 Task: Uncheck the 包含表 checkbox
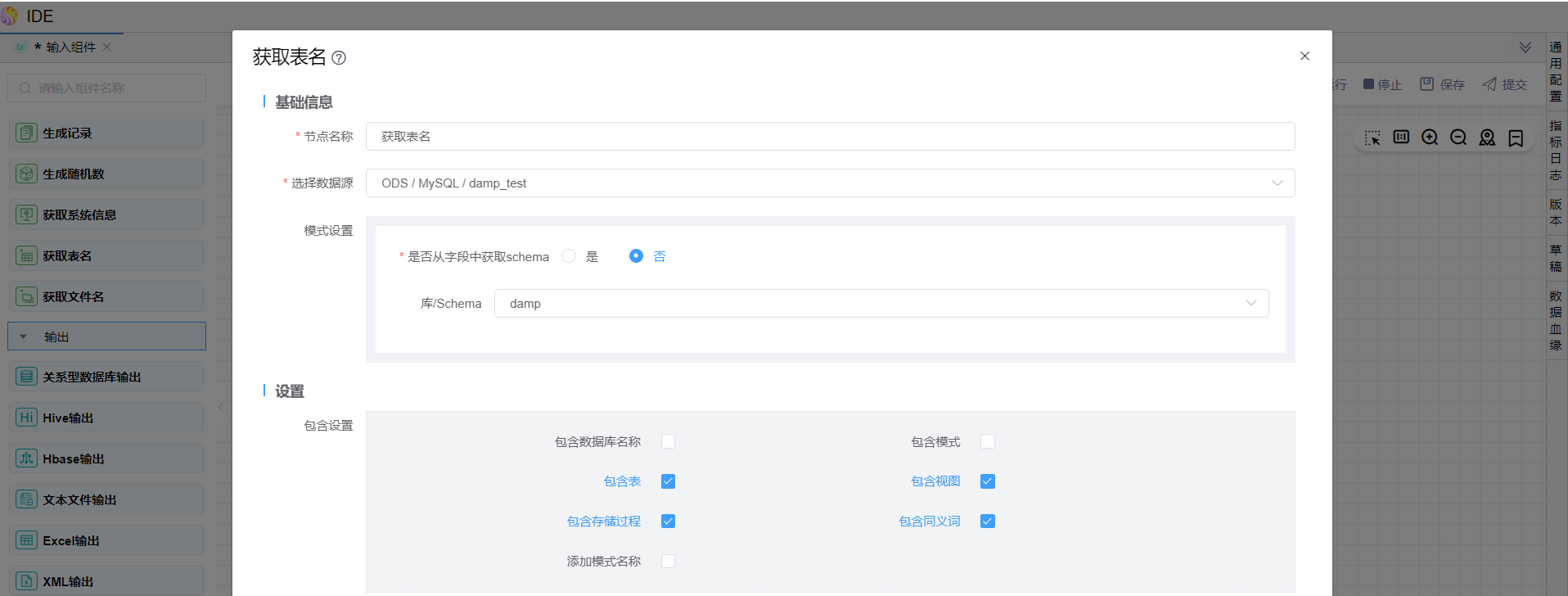(668, 481)
